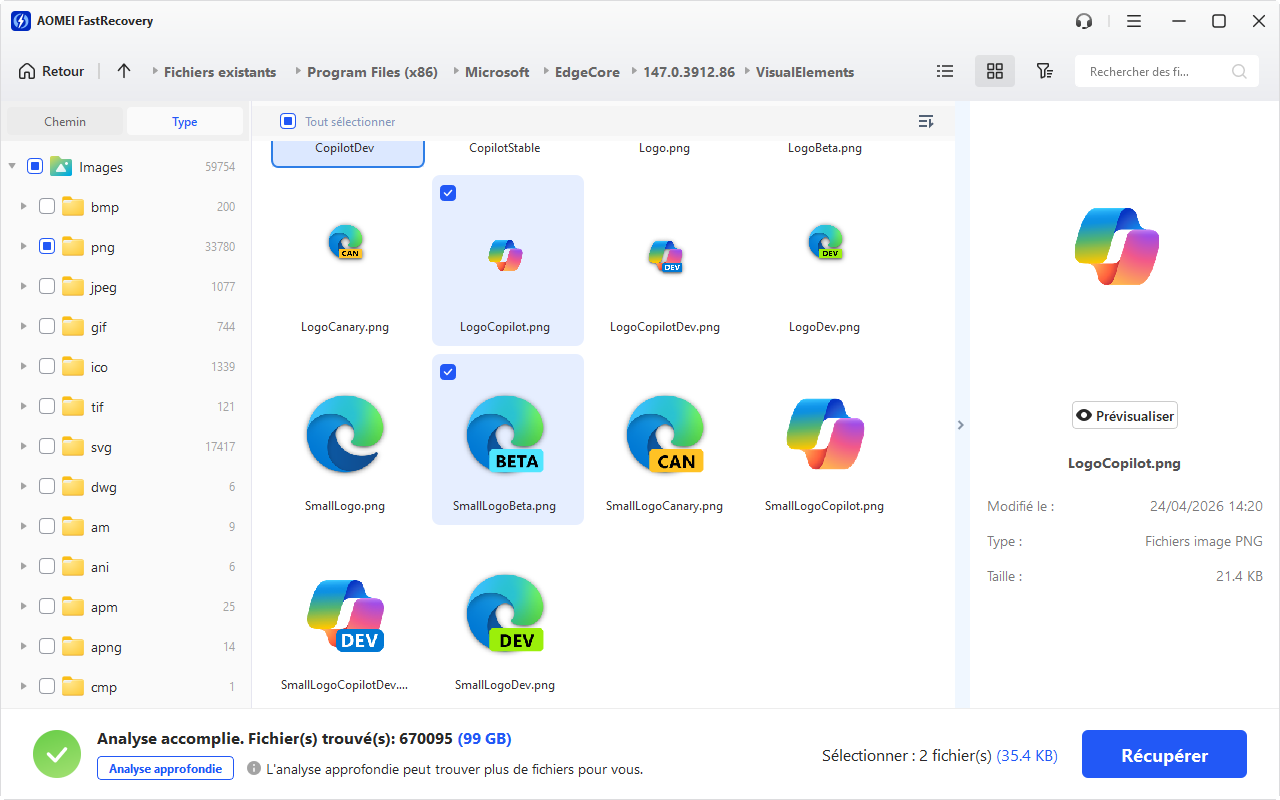The width and height of the screenshot is (1280, 800).
Task: Check the bmp folder checkbox
Action: coord(47,207)
